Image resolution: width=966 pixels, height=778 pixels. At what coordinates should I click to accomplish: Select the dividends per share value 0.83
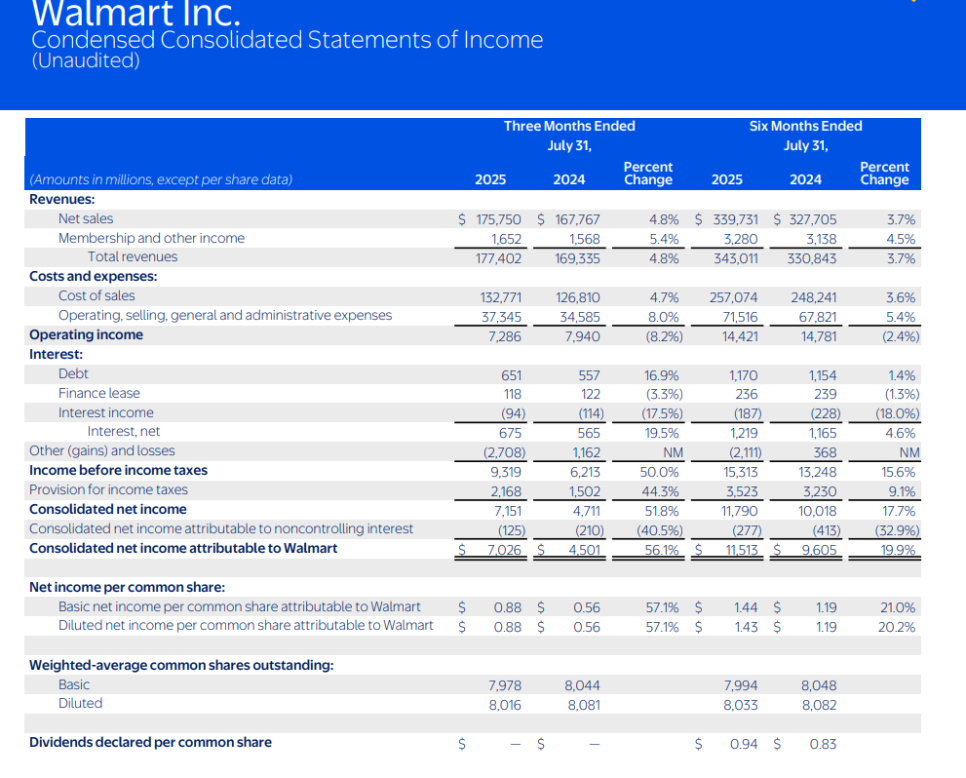[823, 744]
